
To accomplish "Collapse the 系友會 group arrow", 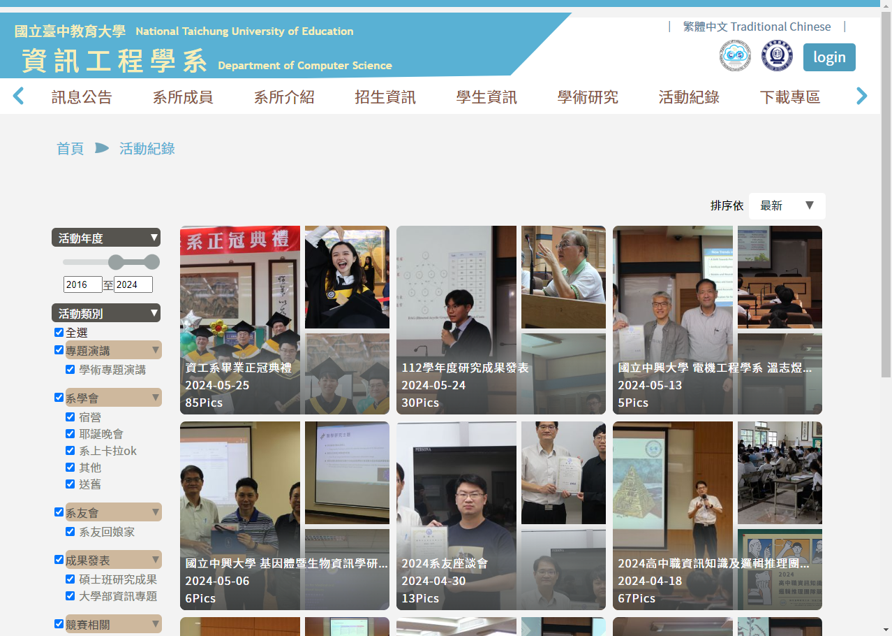I will pos(155,512).
